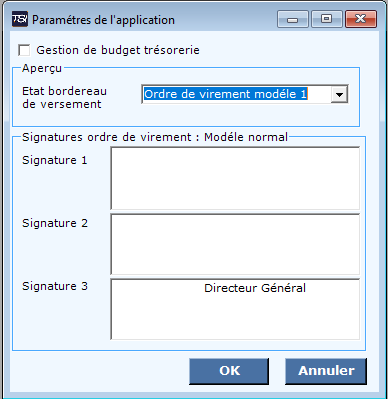Click the "Paramétres de l'application" title bar text

point(103,20)
